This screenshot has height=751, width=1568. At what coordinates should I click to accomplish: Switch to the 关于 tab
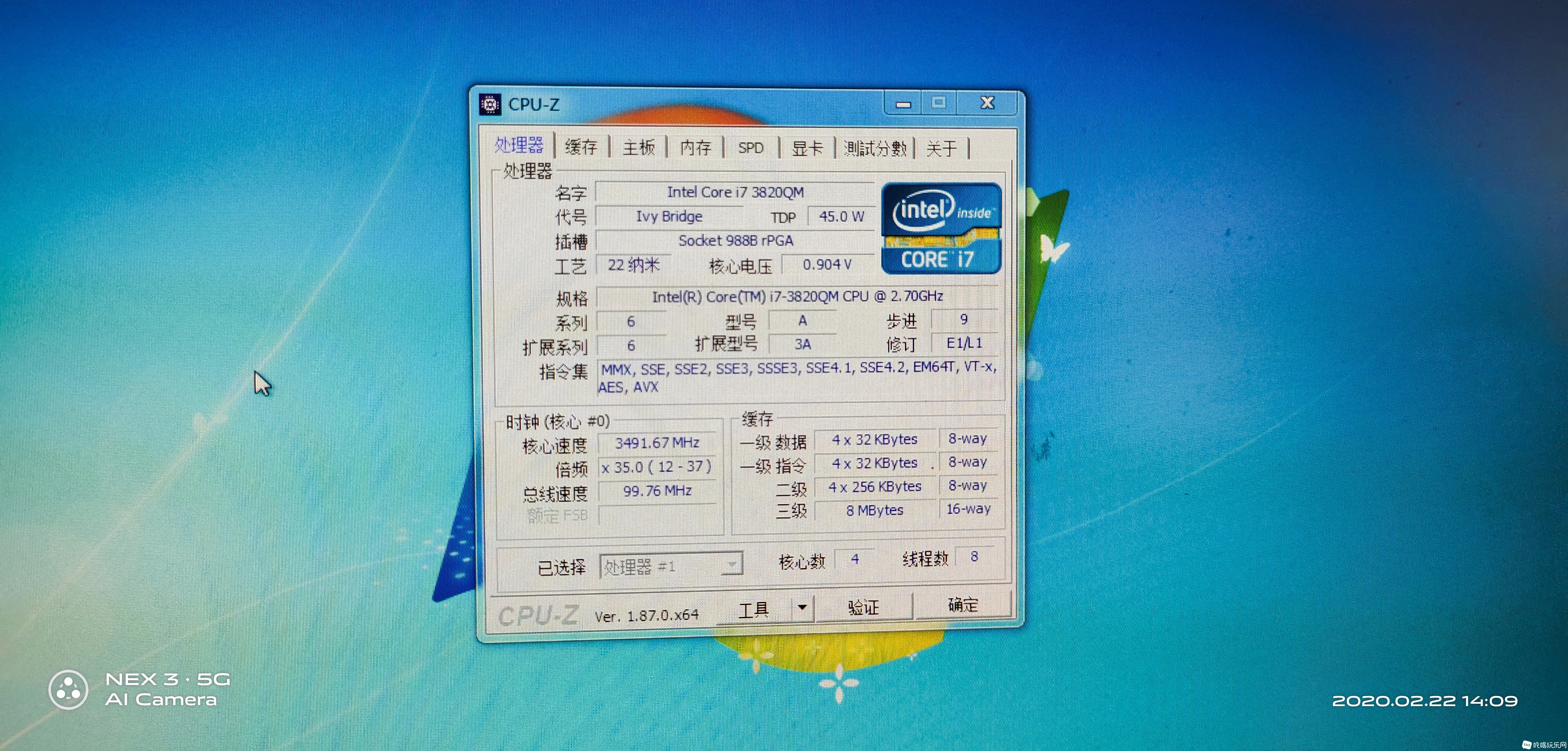coord(942,149)
